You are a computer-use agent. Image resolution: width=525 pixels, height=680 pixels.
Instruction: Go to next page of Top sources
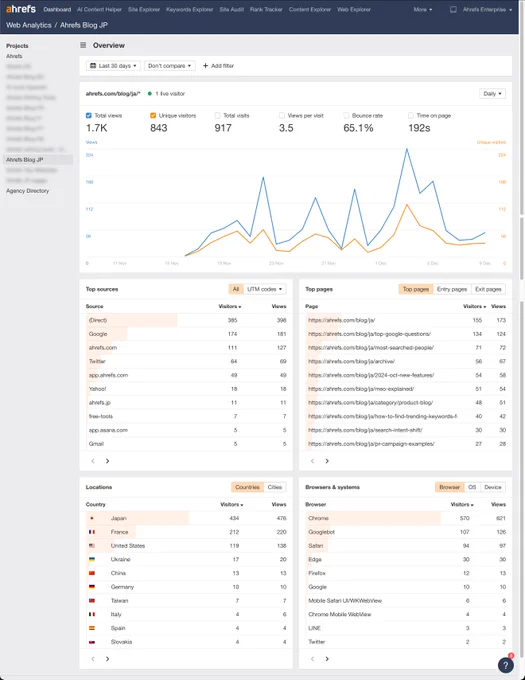[108, 461]
